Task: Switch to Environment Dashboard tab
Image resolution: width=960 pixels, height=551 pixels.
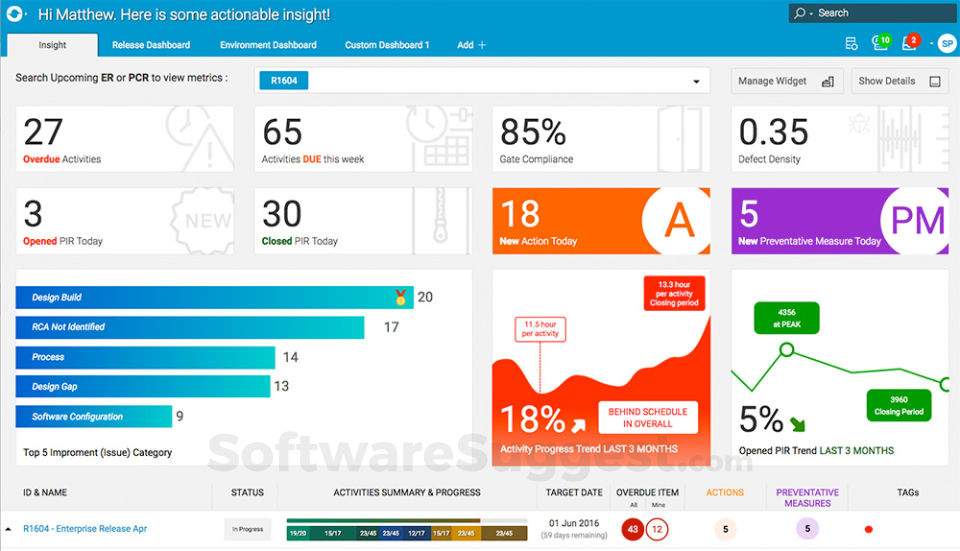Action: pyautogui.click(x=268, y=45)
